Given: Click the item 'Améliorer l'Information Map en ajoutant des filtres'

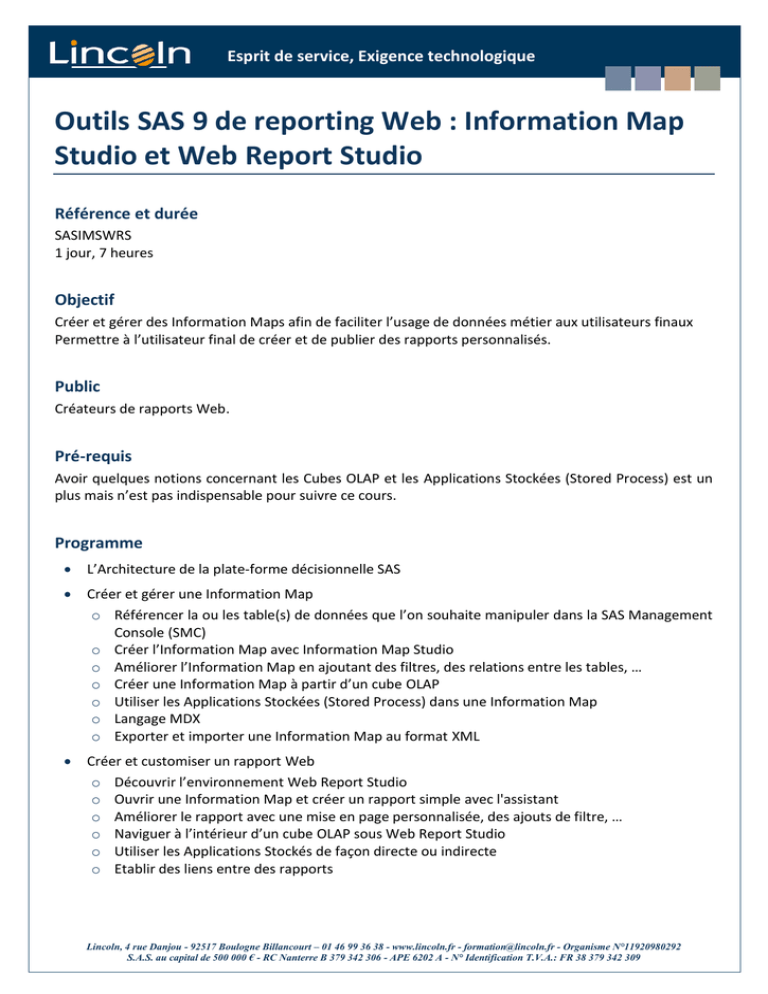Looking at the screenshot, I should (378, 668).
